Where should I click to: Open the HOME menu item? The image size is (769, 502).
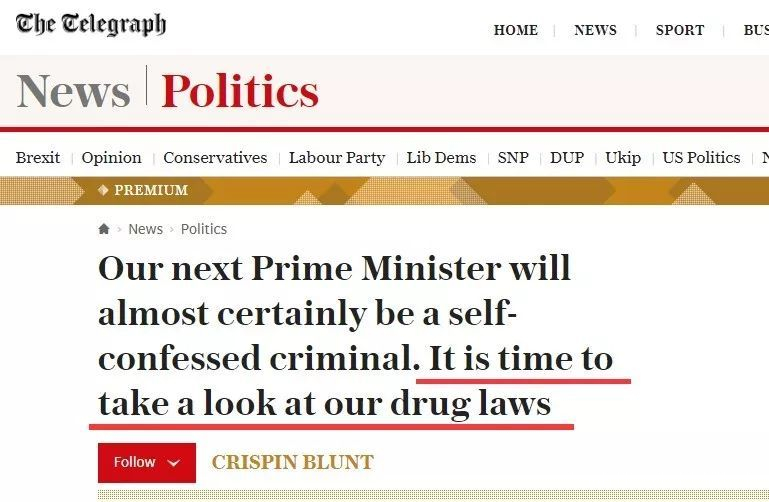point(516,30)
